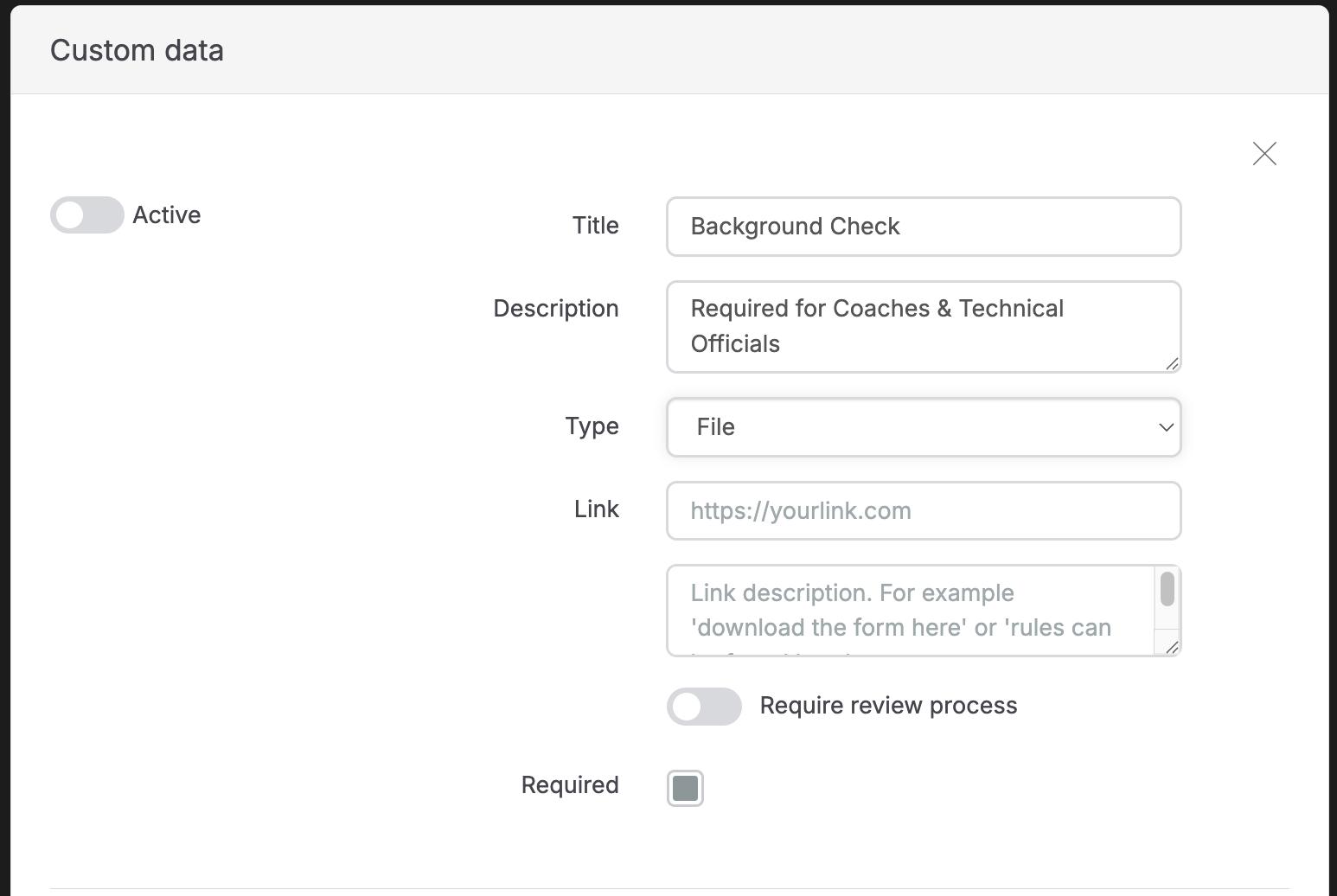1337x896 pixels.
Task: Click the Title field containing Background Check
Action: (923, 227)
